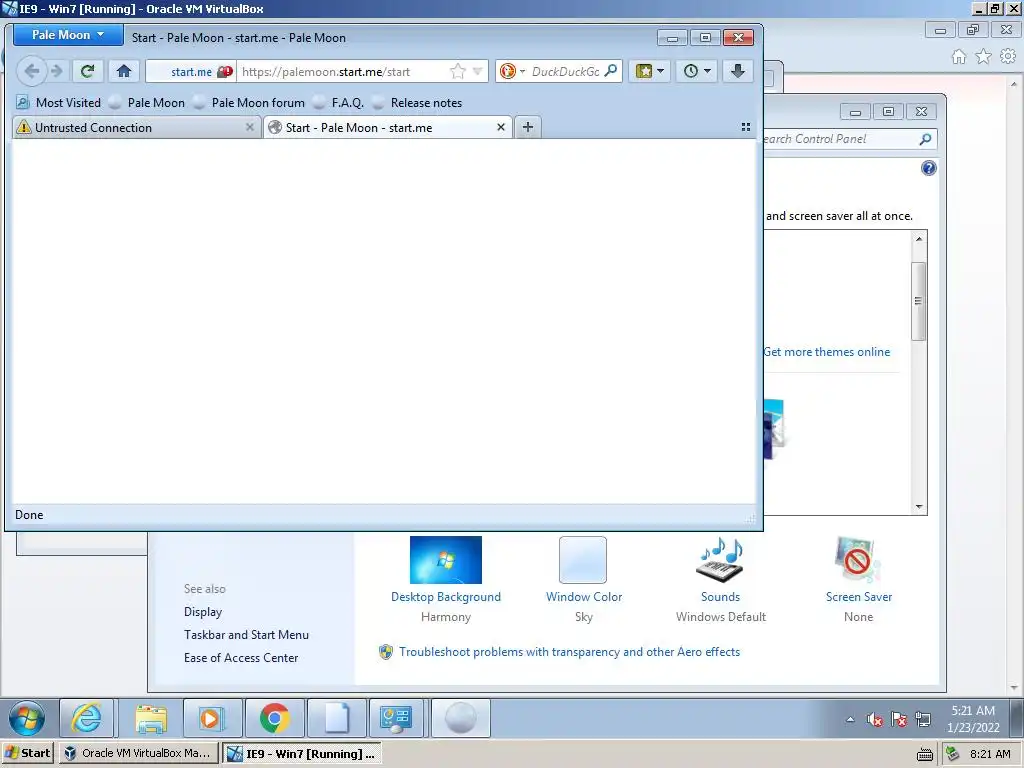Open Taskbar and Start Menu link

(246, 635)
